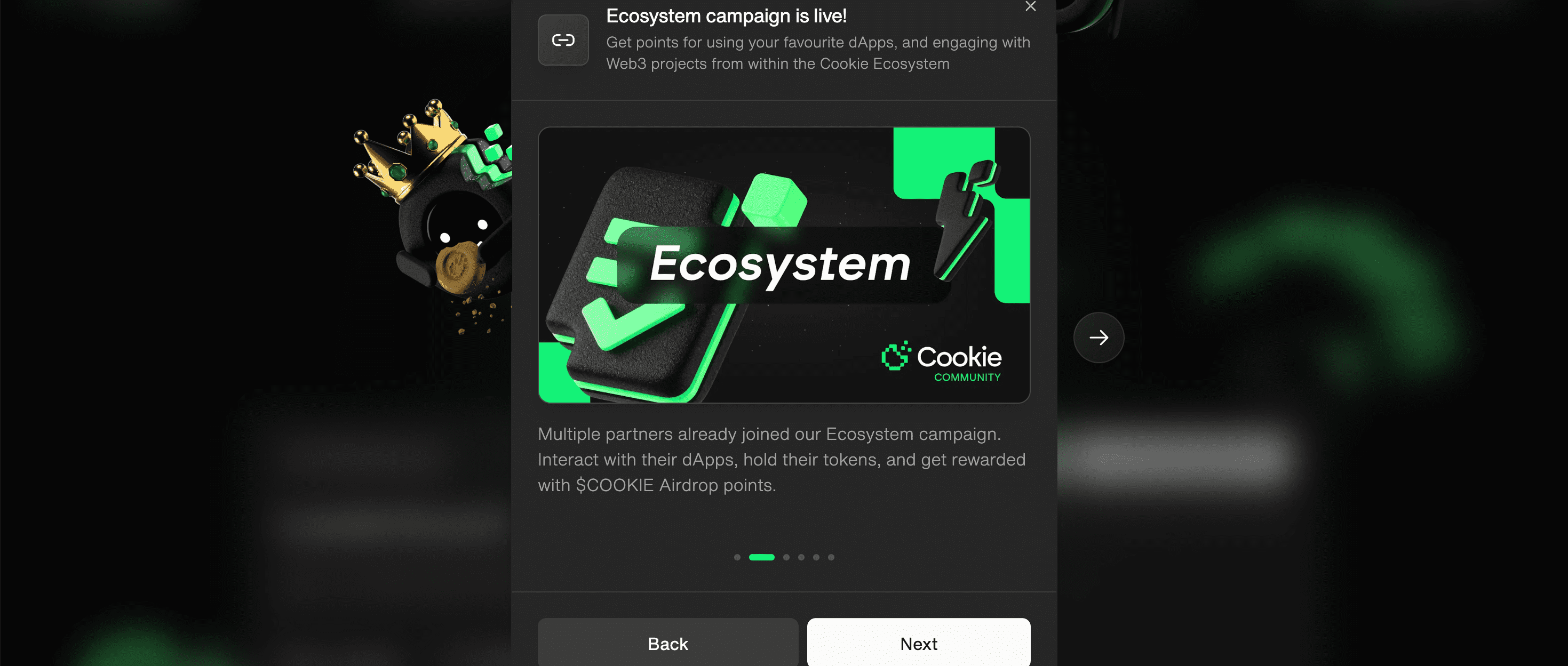
Task: Jump to the last slide dot
Action: pos(831,557)
